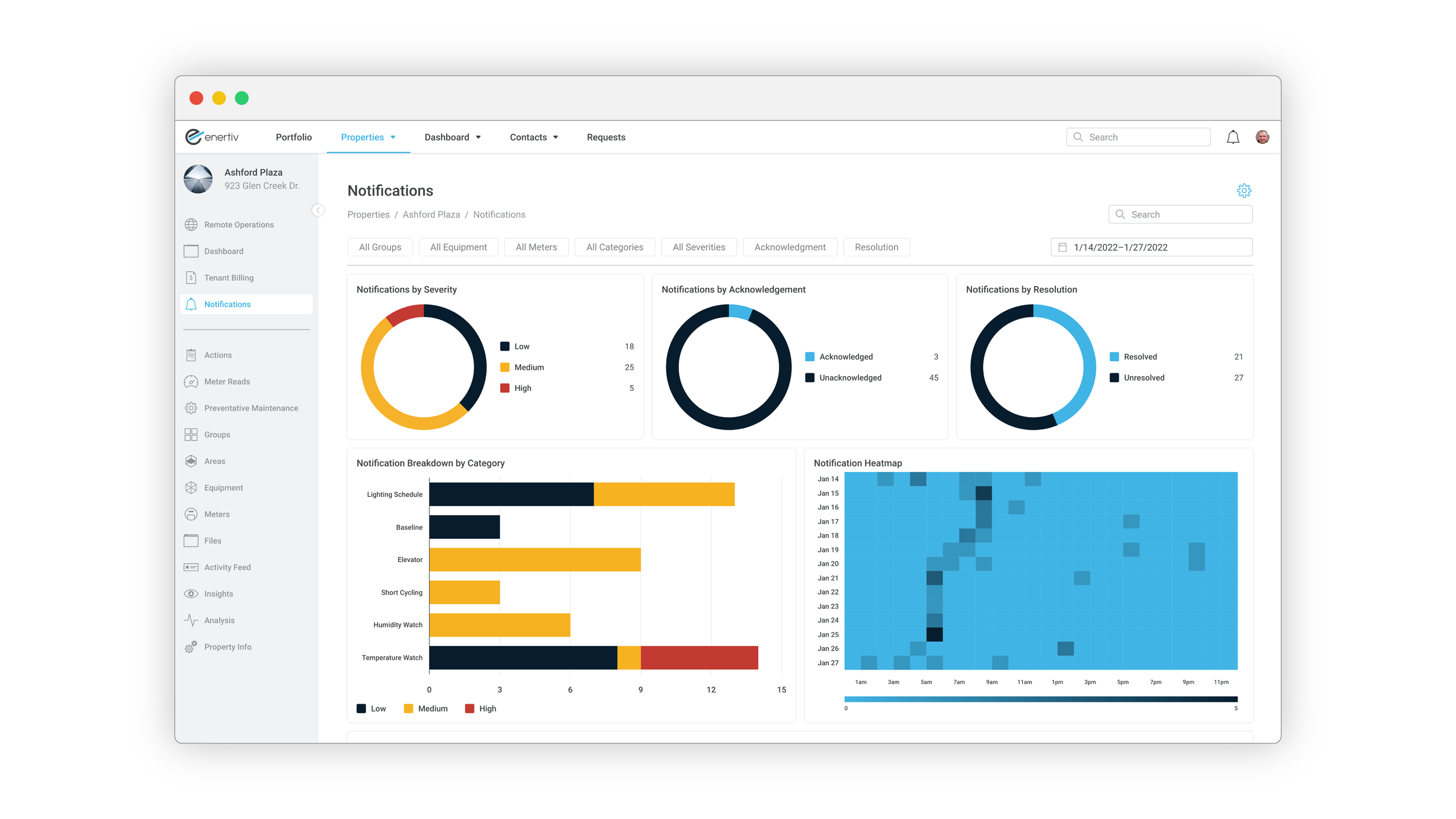Click the Tenant Billing document icon
Image resolution: width=1456 pixels, height=819 pixels.
coord(191,278)
